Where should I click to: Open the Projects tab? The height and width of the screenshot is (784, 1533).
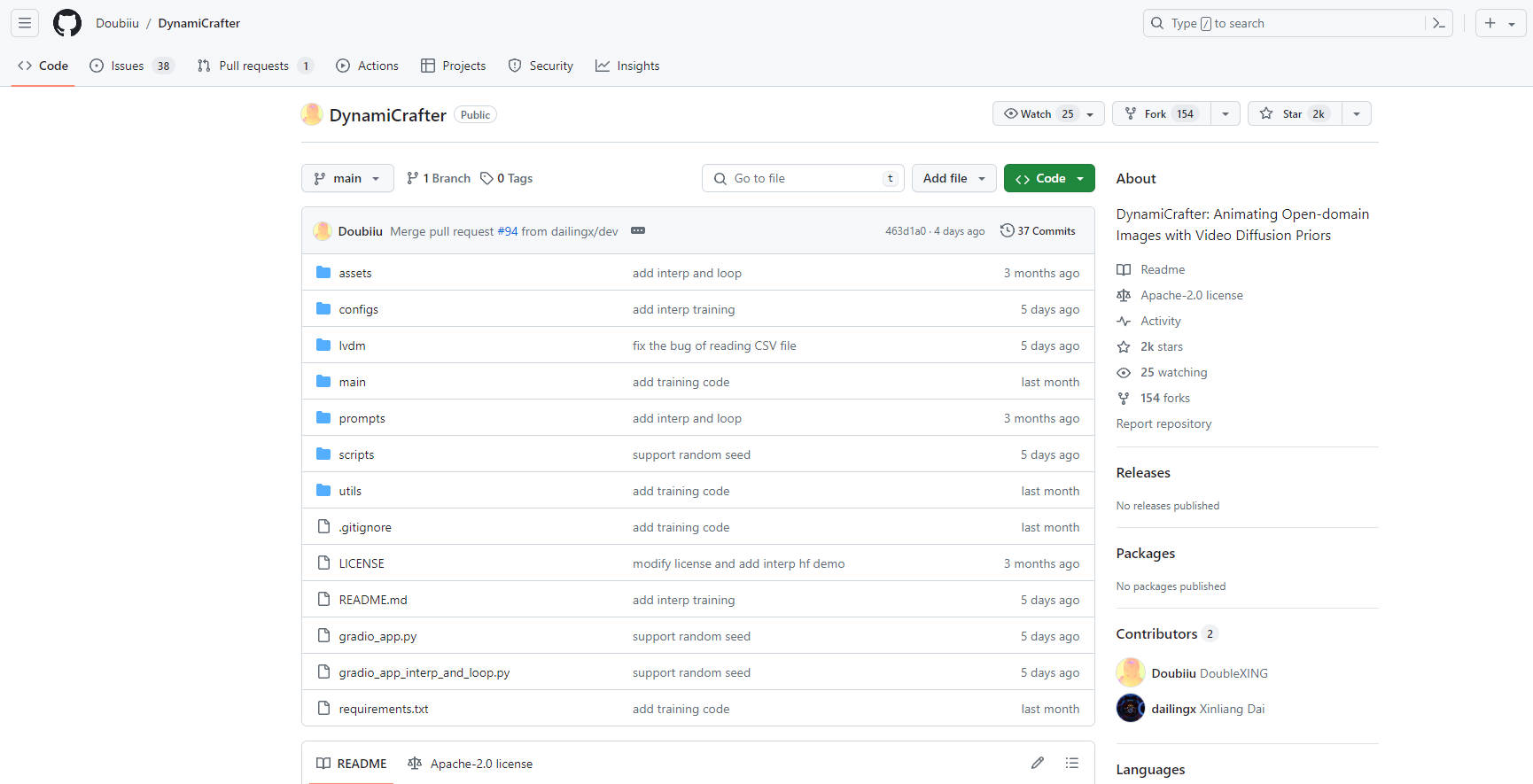454,66
